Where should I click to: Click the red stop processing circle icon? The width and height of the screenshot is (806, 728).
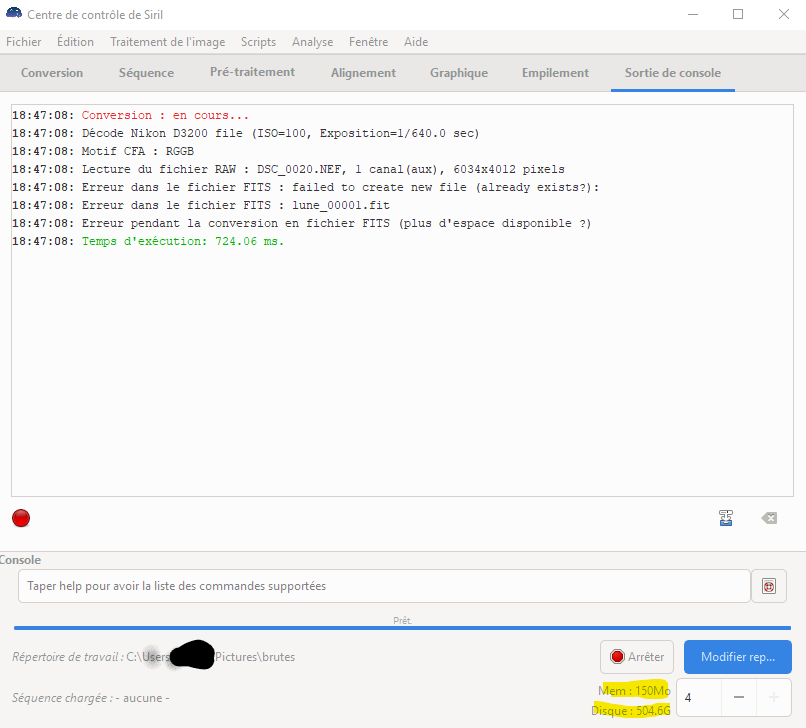(x=21, y=518)
